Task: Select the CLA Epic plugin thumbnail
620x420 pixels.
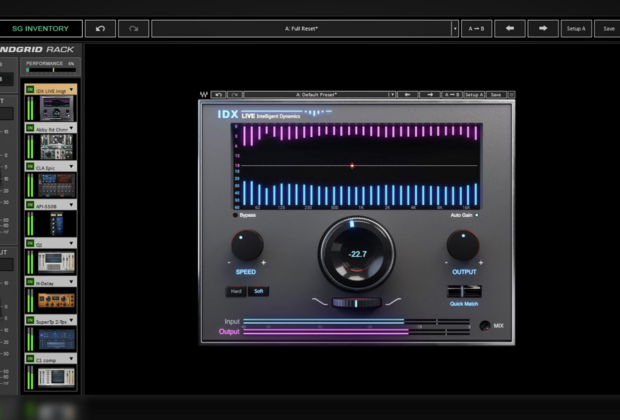Action: click(56, 185)
